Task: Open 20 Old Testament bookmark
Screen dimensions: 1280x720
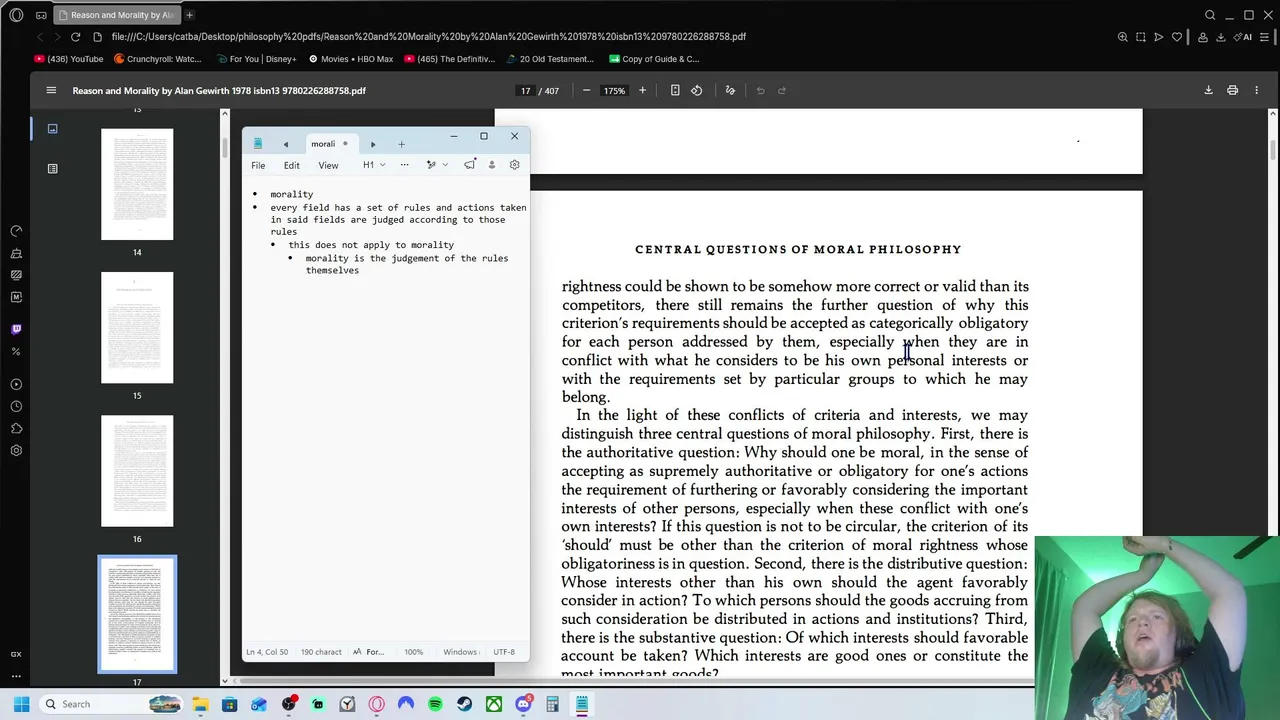Action: pos(550,59)
